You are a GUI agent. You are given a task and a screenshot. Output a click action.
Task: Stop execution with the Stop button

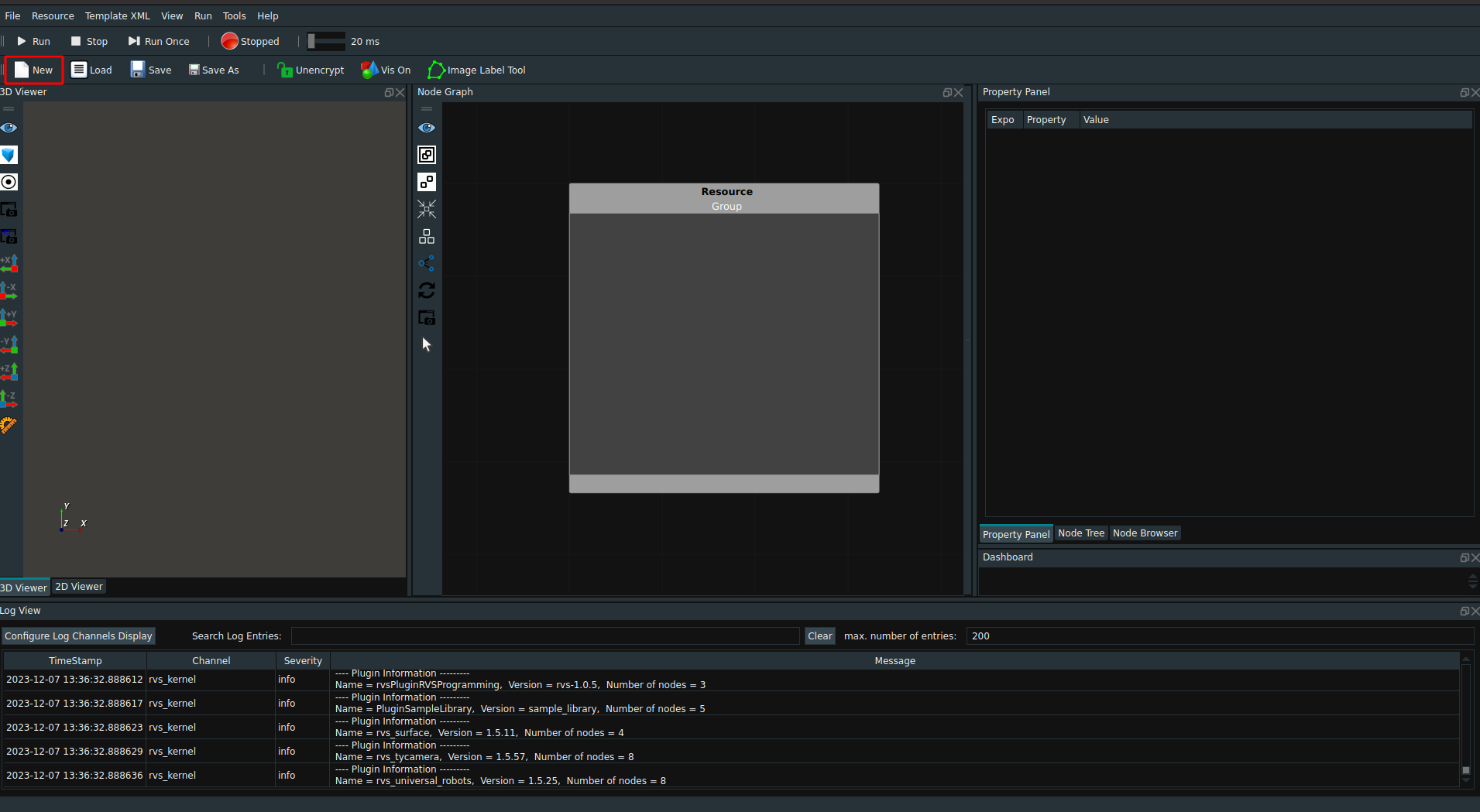pyautogui.click(x=89, y=41)
